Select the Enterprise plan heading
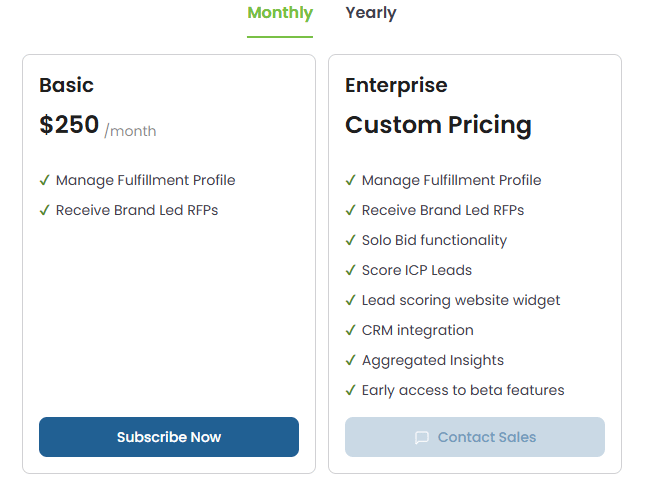Screen dimensions: 648x486 396,86
